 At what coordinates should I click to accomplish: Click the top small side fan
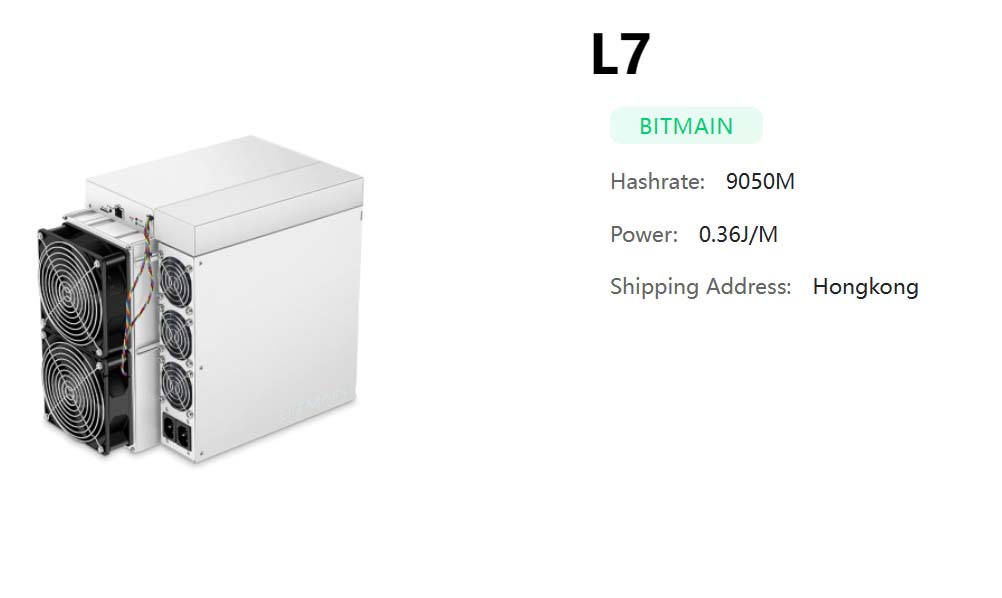(x=175, y=282)
